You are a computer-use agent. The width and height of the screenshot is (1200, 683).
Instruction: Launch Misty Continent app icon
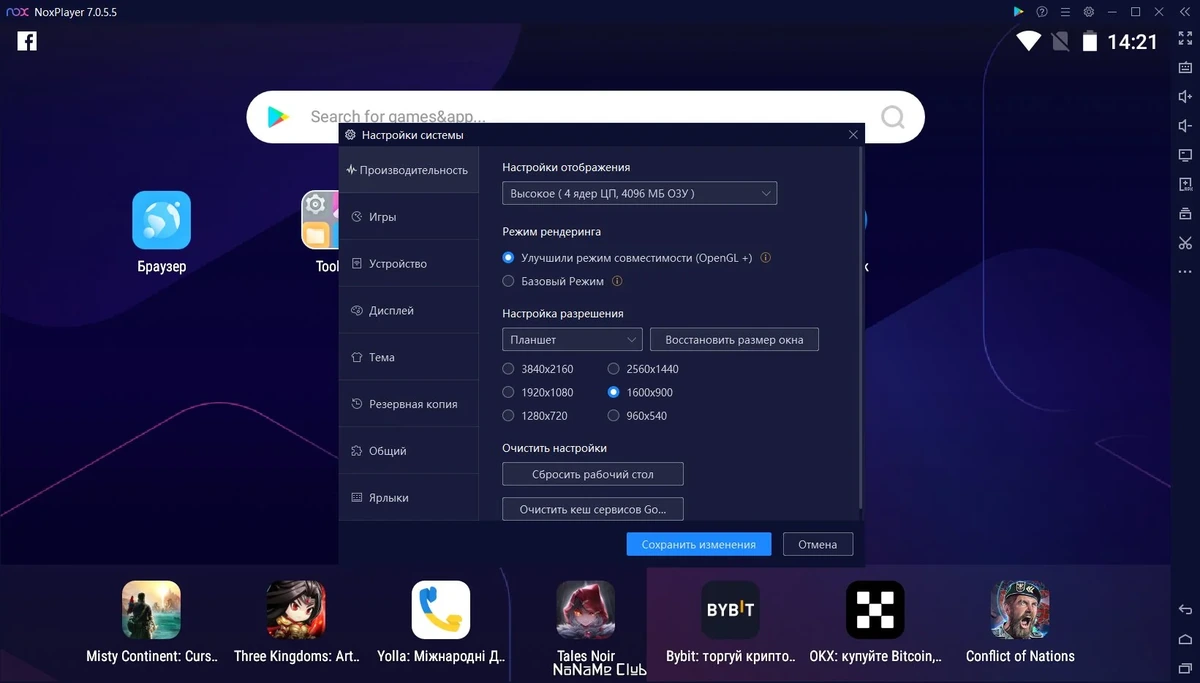coord(151,610)
